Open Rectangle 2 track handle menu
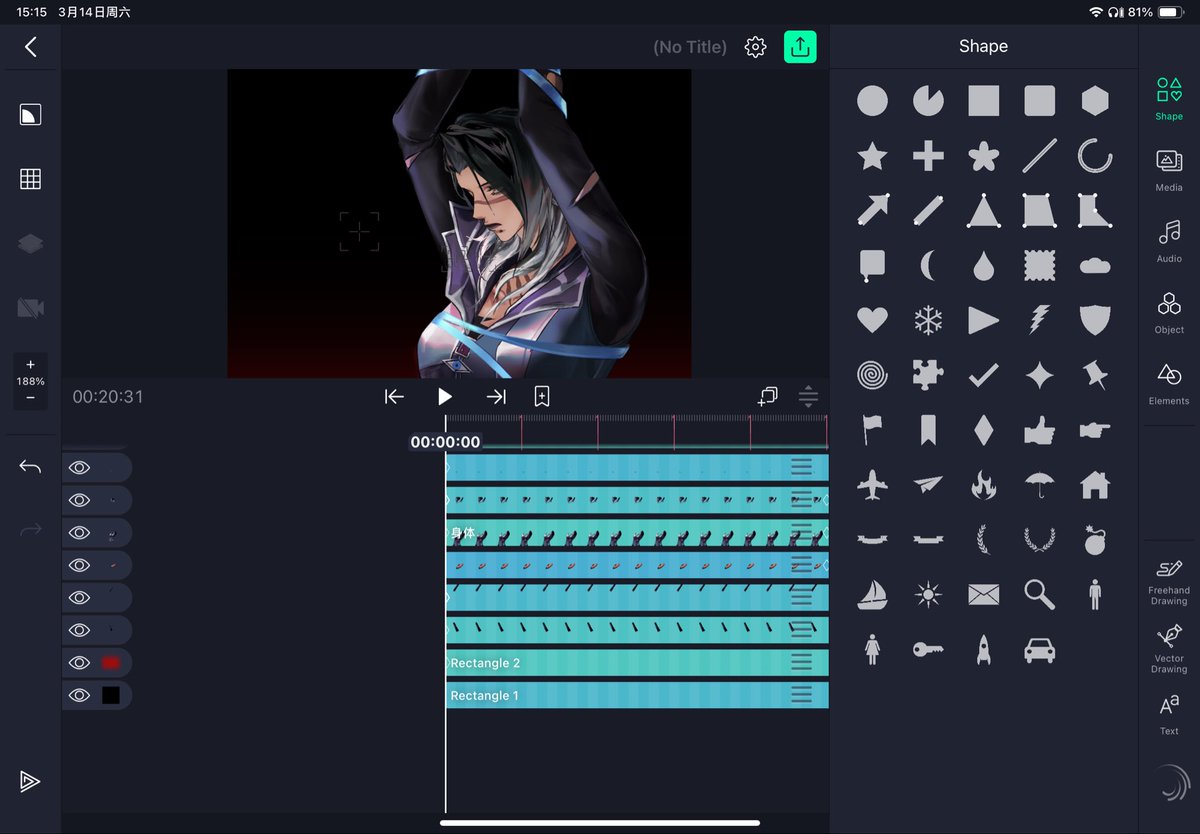Image resolution: width=1200 pixels, height=834 pixels. pos(801,663)
